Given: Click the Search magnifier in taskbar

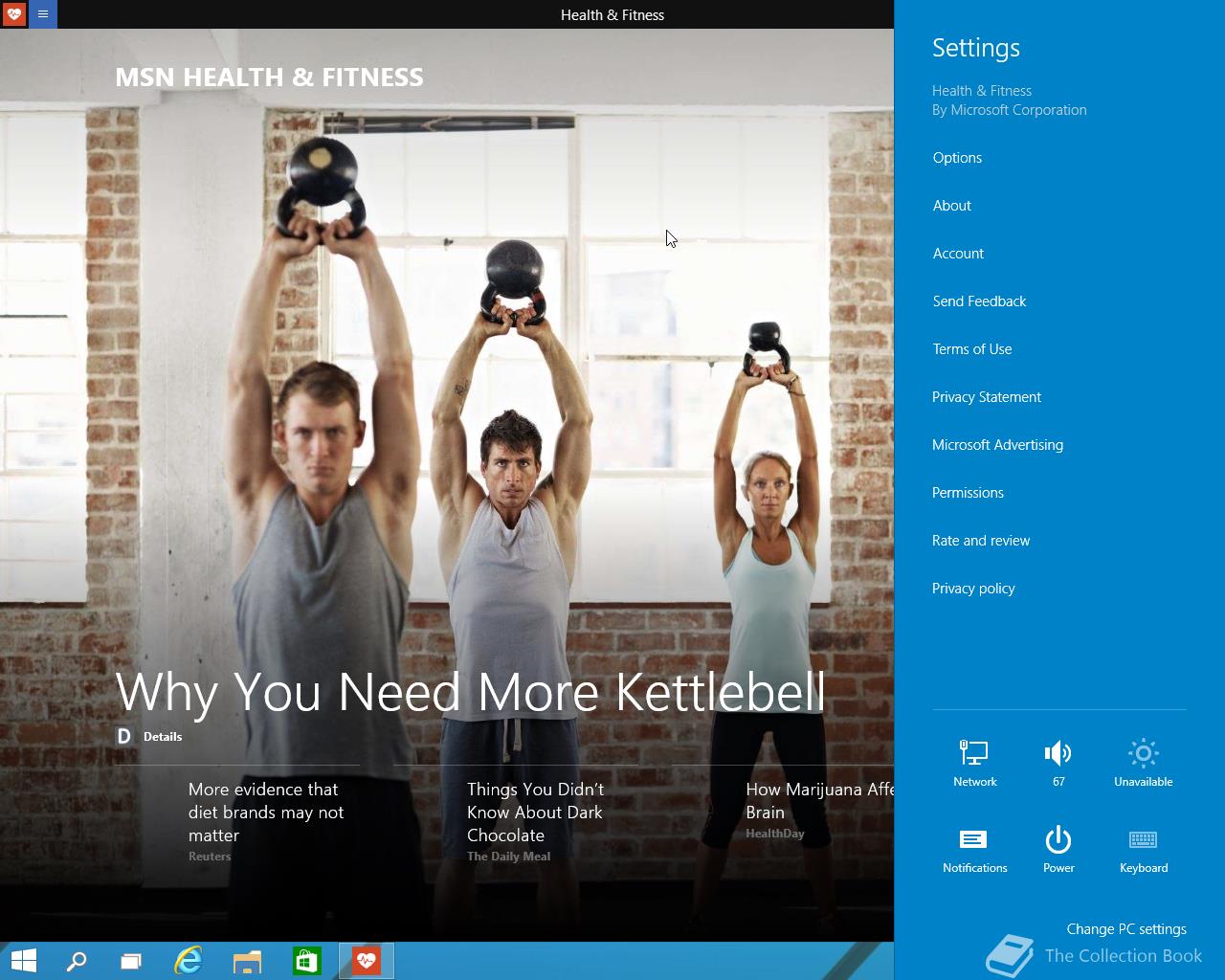Looking at the screenshot, I should click(77, 961).
